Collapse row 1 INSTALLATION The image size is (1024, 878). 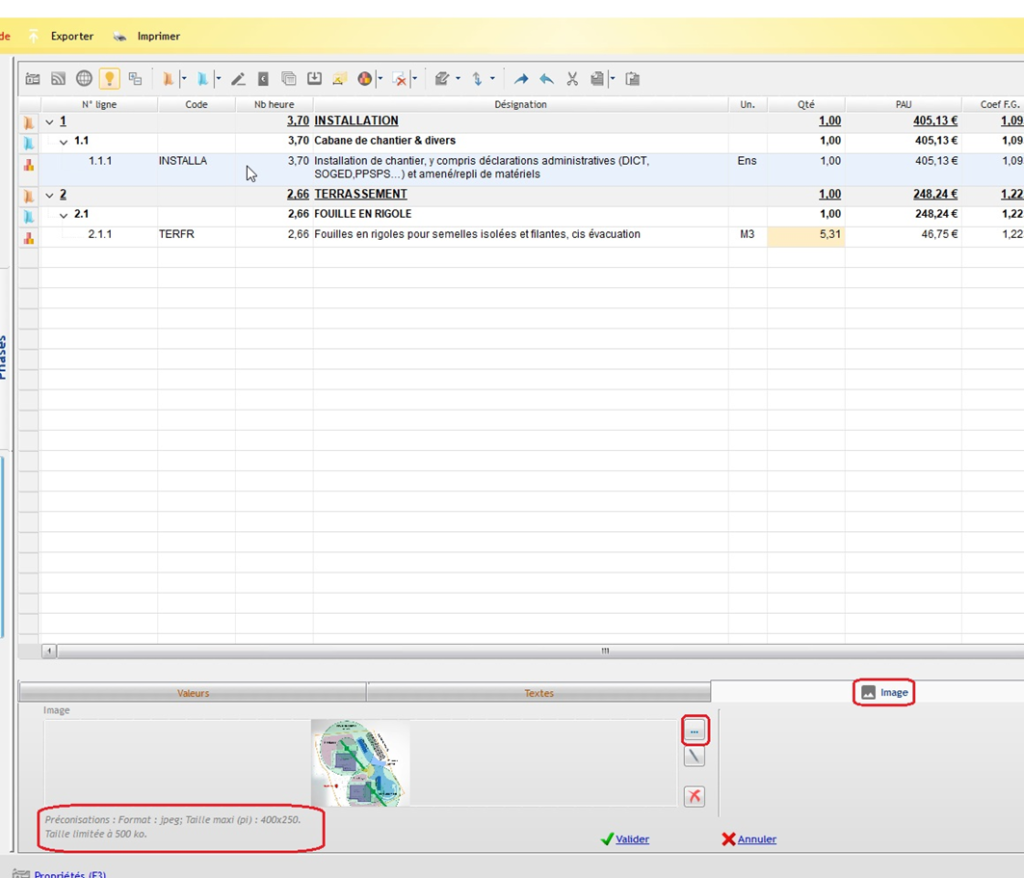pos(49,122)
